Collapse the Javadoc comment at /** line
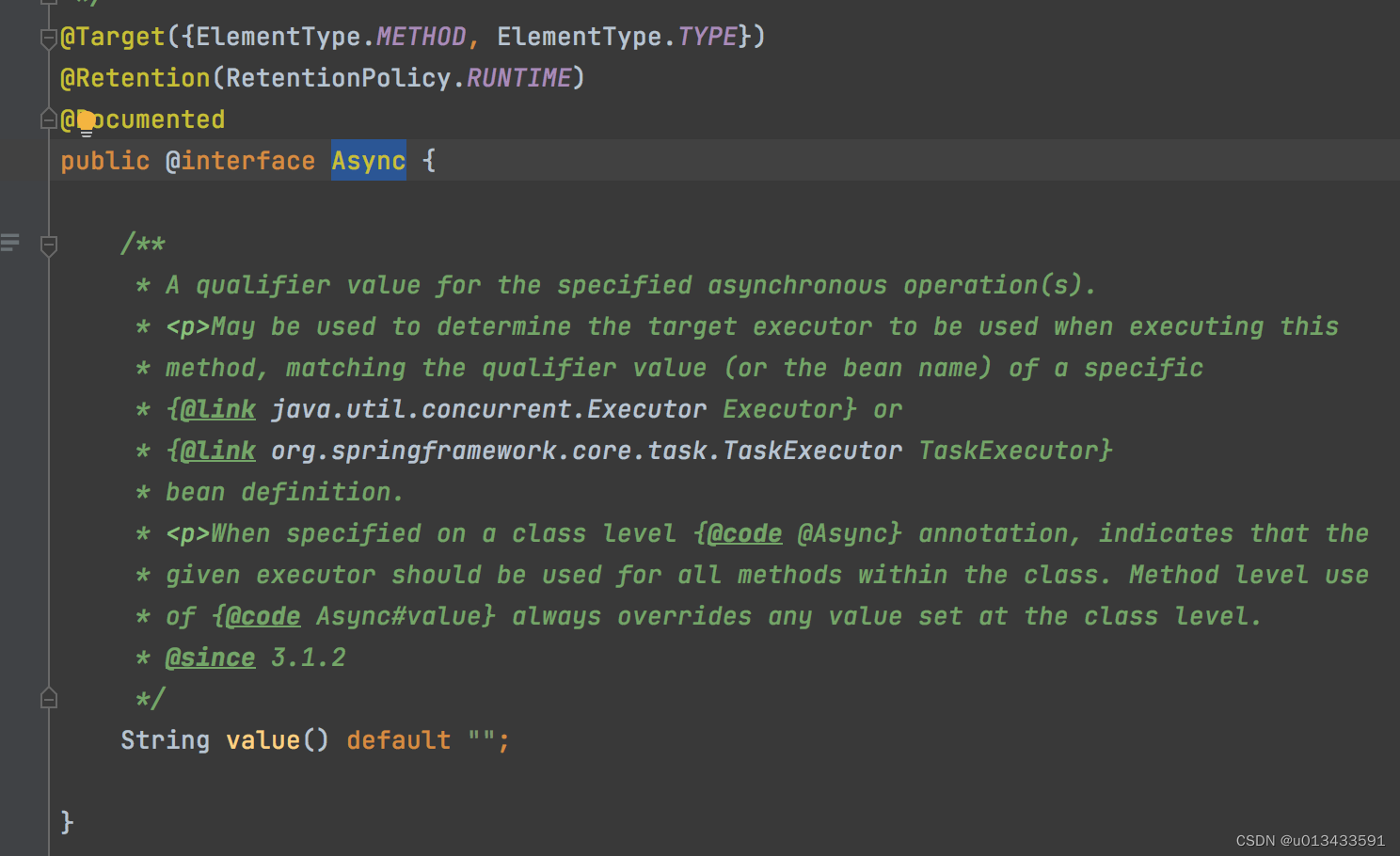Viewport: 1400px width, 856px height. (x=49, y=246)
